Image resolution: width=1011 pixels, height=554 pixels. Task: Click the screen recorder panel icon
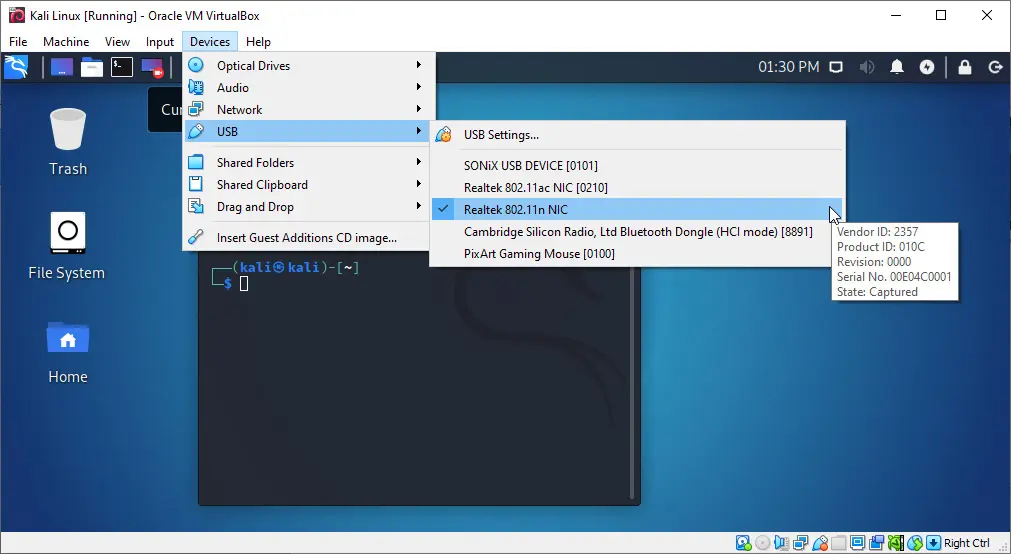pos(152,67)
